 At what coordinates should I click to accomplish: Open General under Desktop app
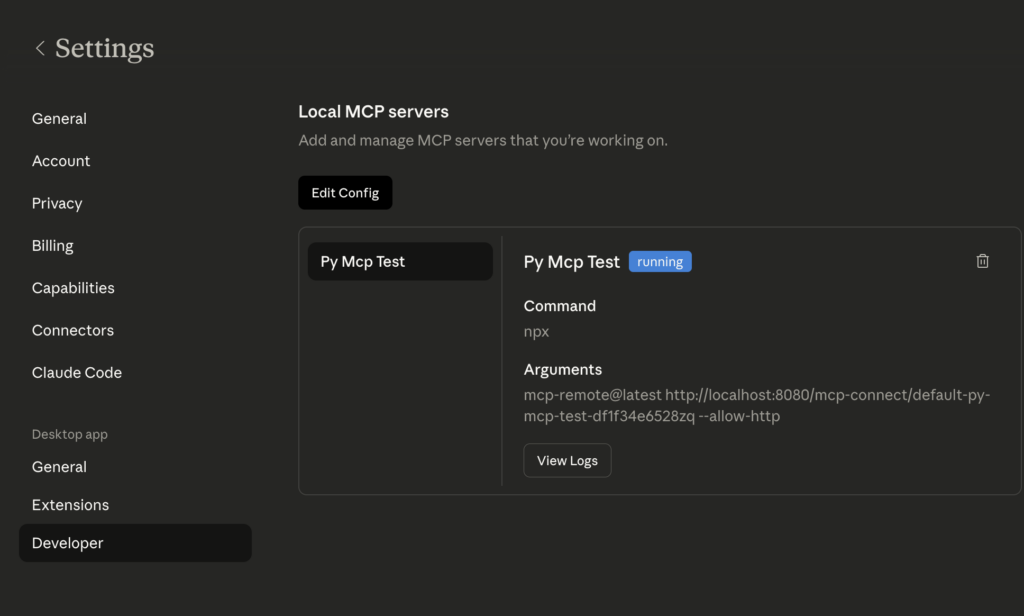(x=59, y=467)
